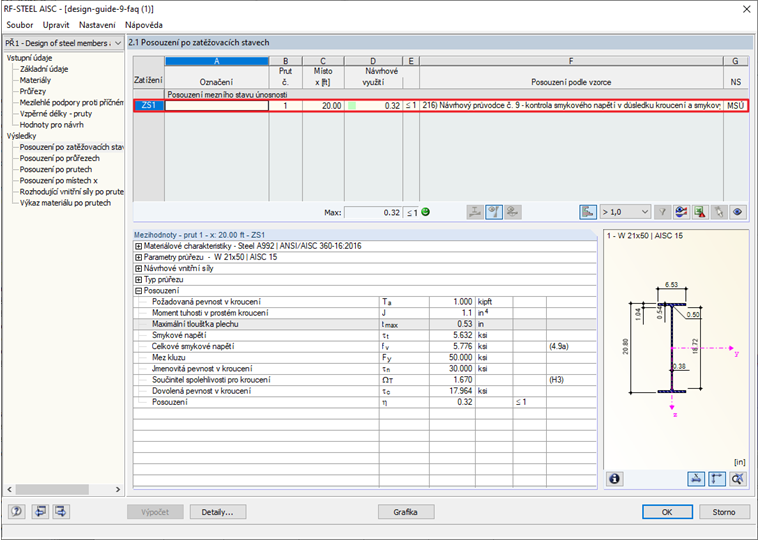Select Mezilehlé podpory proti příčnému tree item
This screenshot has height=540, width=760.
click(x=71, y=102)
